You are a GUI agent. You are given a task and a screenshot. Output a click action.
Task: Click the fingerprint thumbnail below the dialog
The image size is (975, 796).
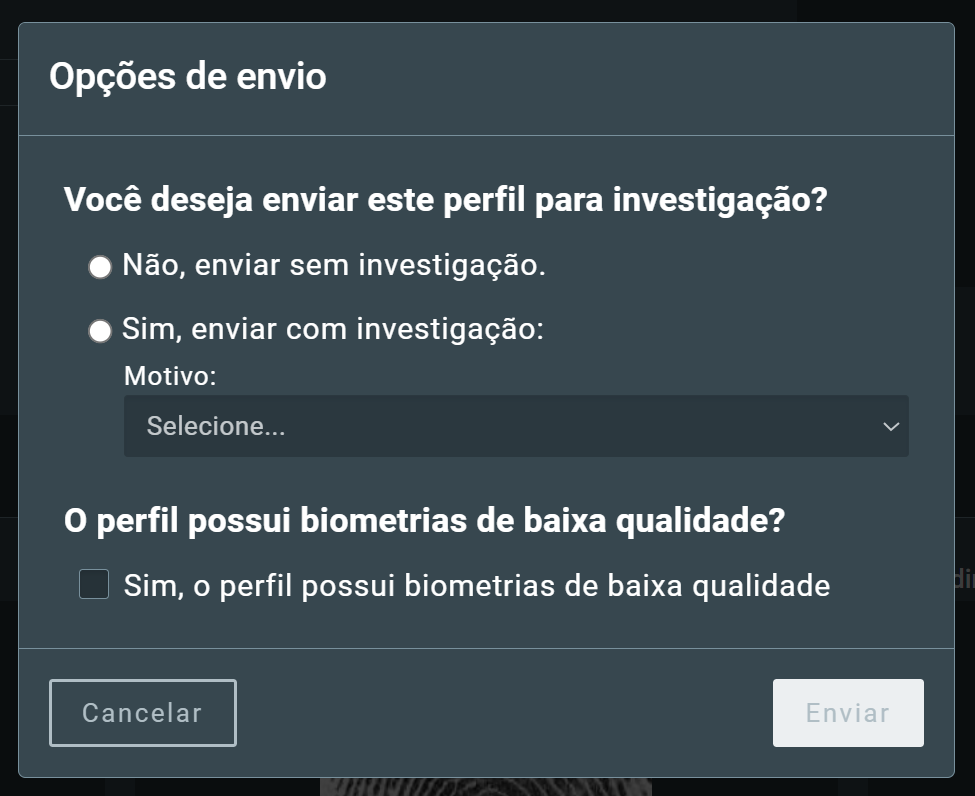coord(486,787)
